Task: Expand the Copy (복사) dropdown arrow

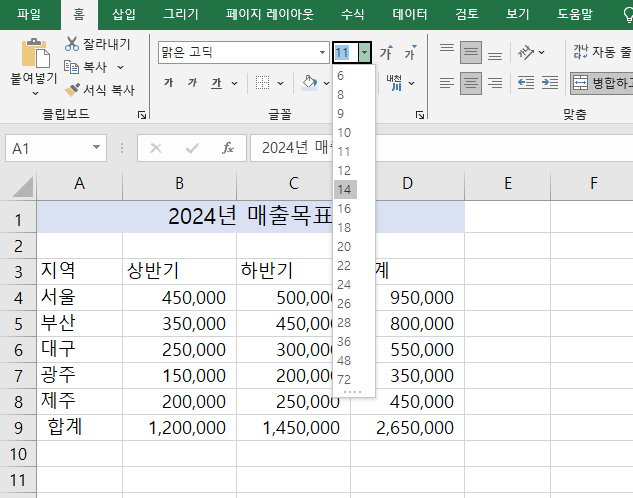Action: click(x=120, y=67)
